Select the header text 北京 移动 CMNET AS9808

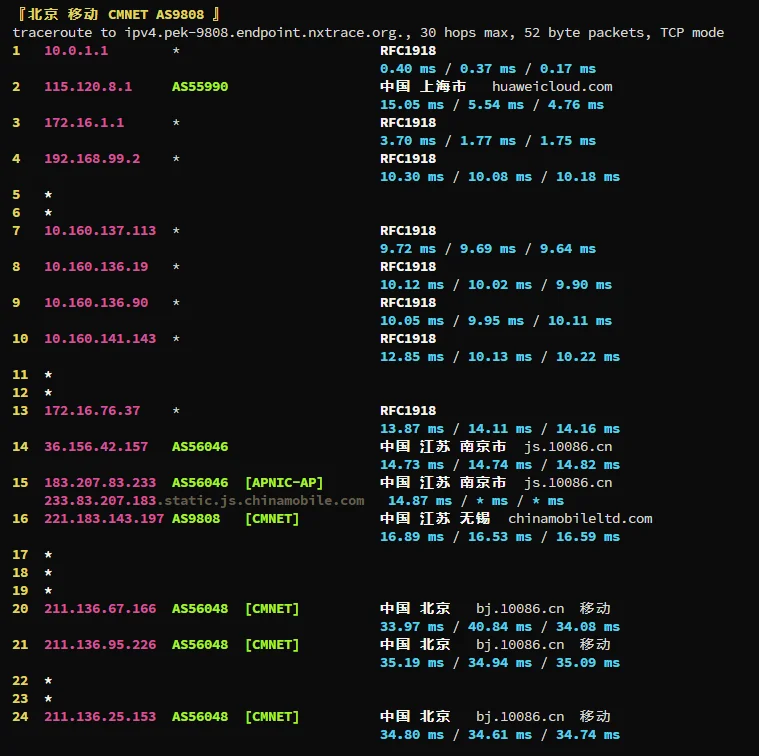tap(116, 15)
